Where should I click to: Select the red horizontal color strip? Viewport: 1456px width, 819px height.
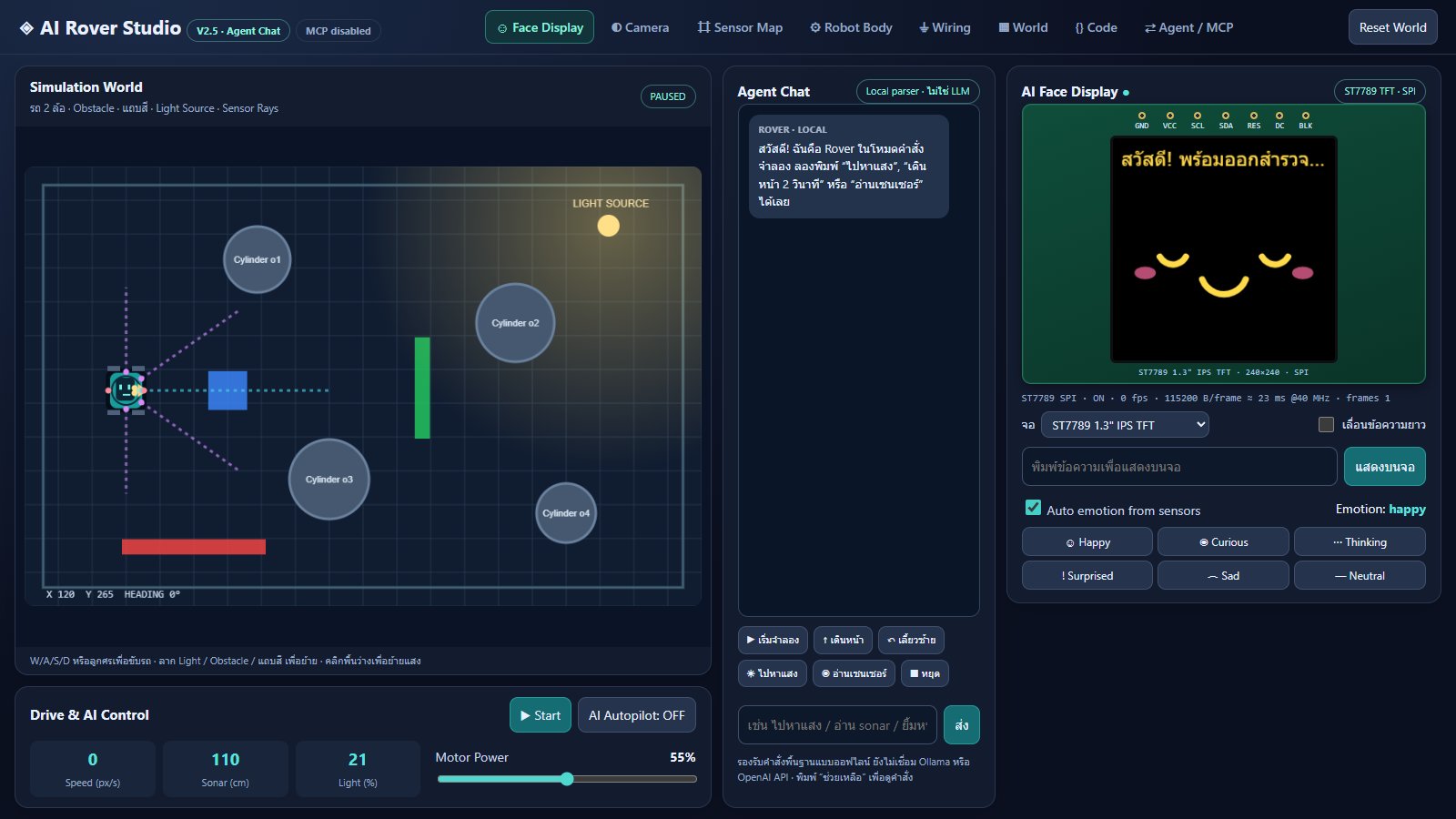pyautogui.click(x=194, y=546)
